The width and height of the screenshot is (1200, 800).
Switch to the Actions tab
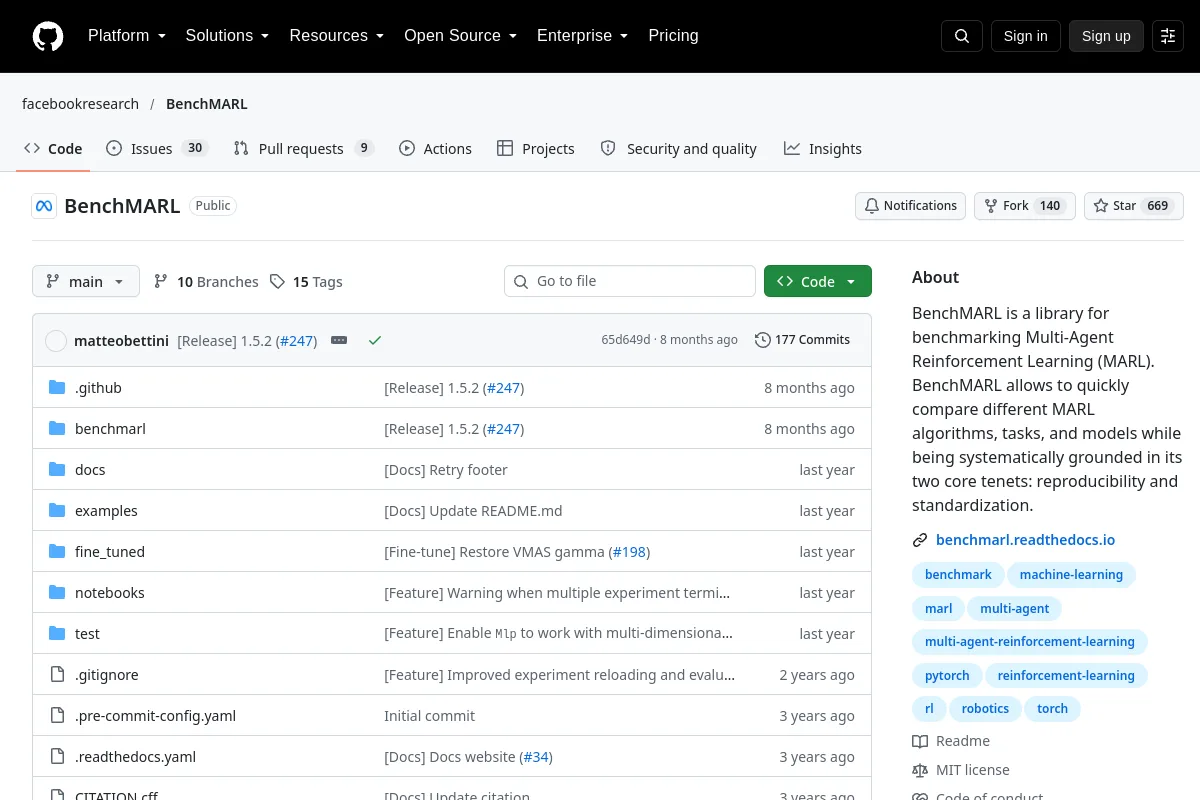[x=435, y=149]
